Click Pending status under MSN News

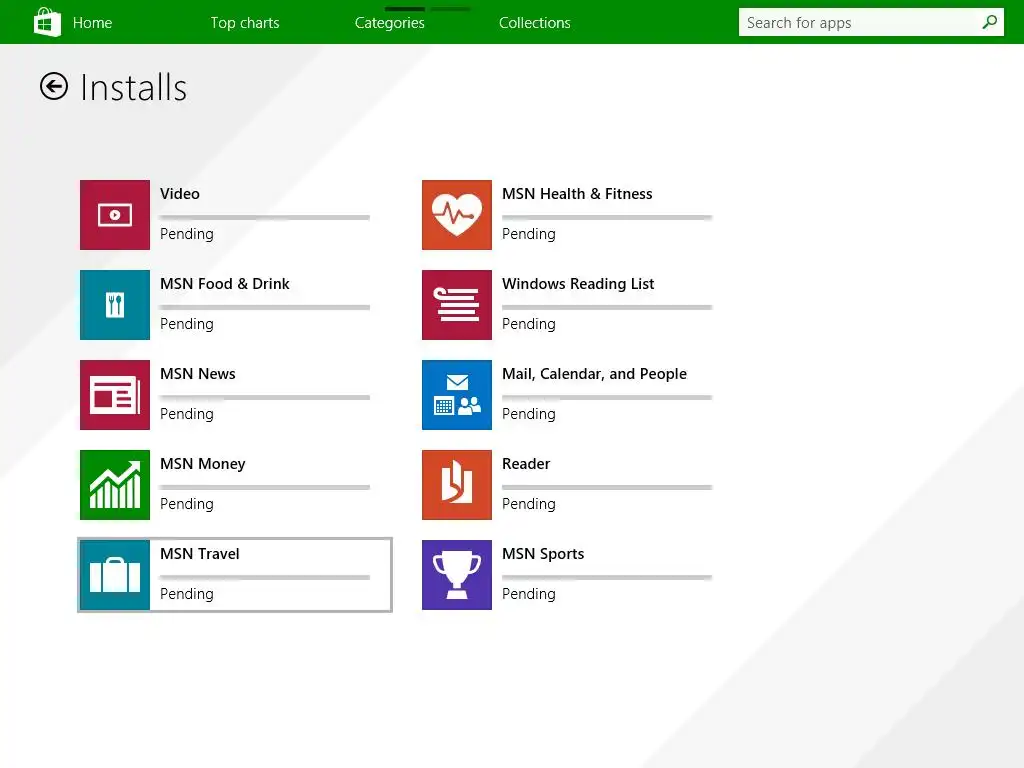tap(187, 414)
